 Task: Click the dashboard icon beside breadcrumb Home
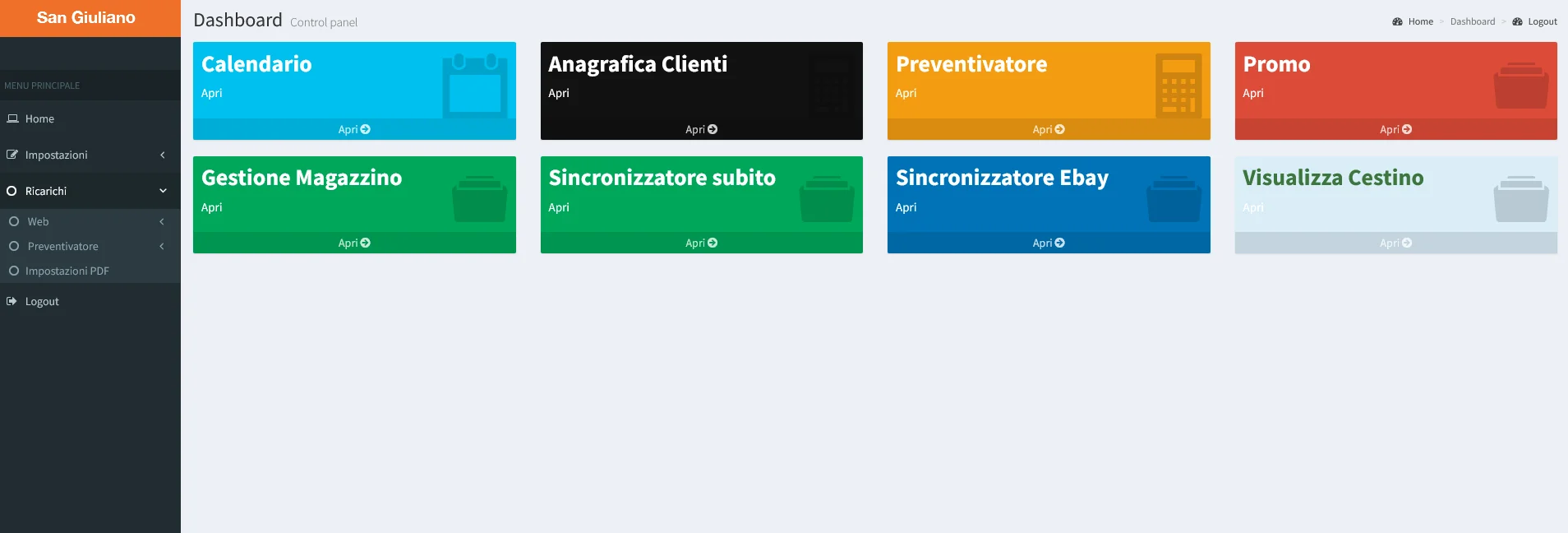[1397, 21]
